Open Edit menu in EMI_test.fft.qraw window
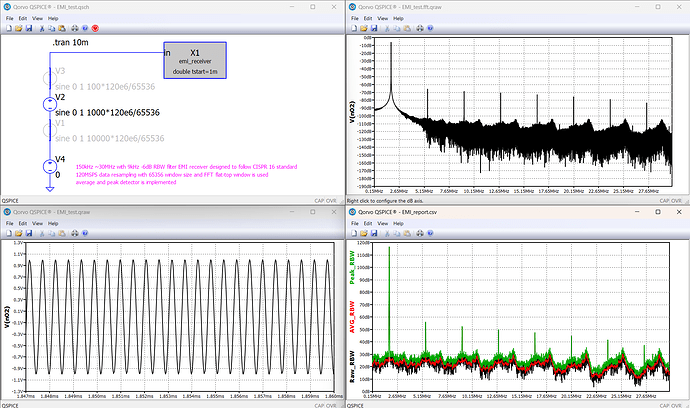Screen dimensions: 690x408 point(368,18)
